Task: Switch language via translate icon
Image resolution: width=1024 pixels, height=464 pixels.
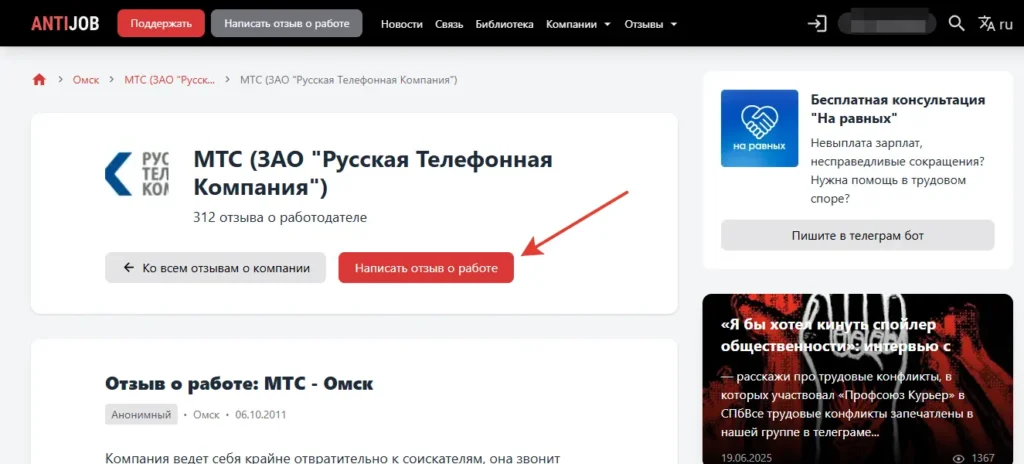Action: coord(986,24)
